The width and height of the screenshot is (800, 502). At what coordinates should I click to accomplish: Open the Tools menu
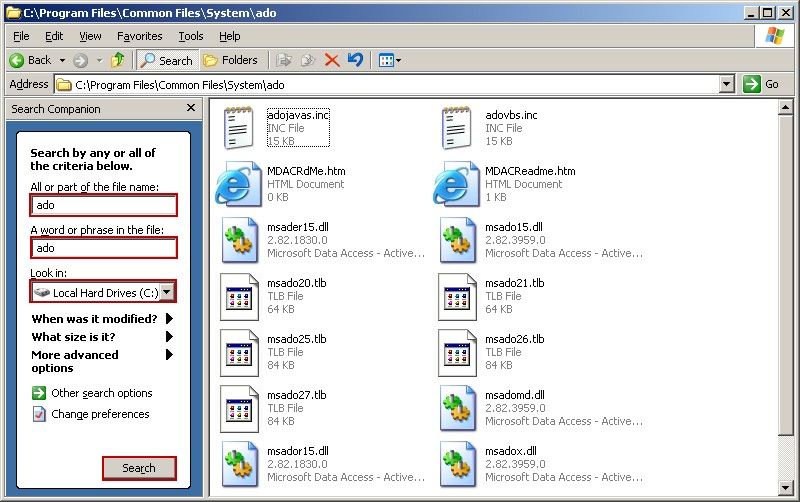191,36
